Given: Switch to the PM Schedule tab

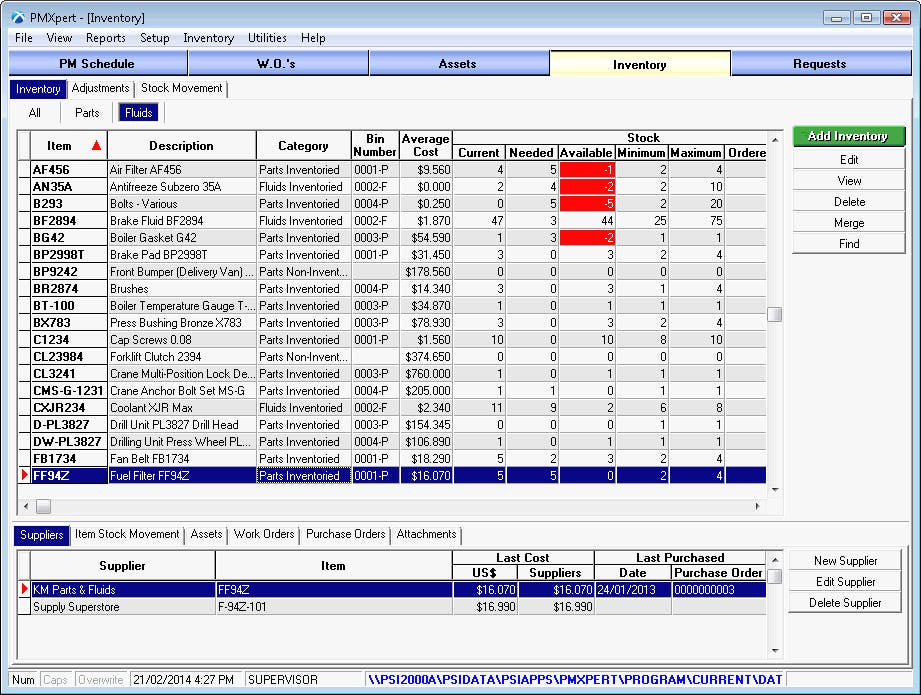Looking at the screenshot, I should click(98, 63).
